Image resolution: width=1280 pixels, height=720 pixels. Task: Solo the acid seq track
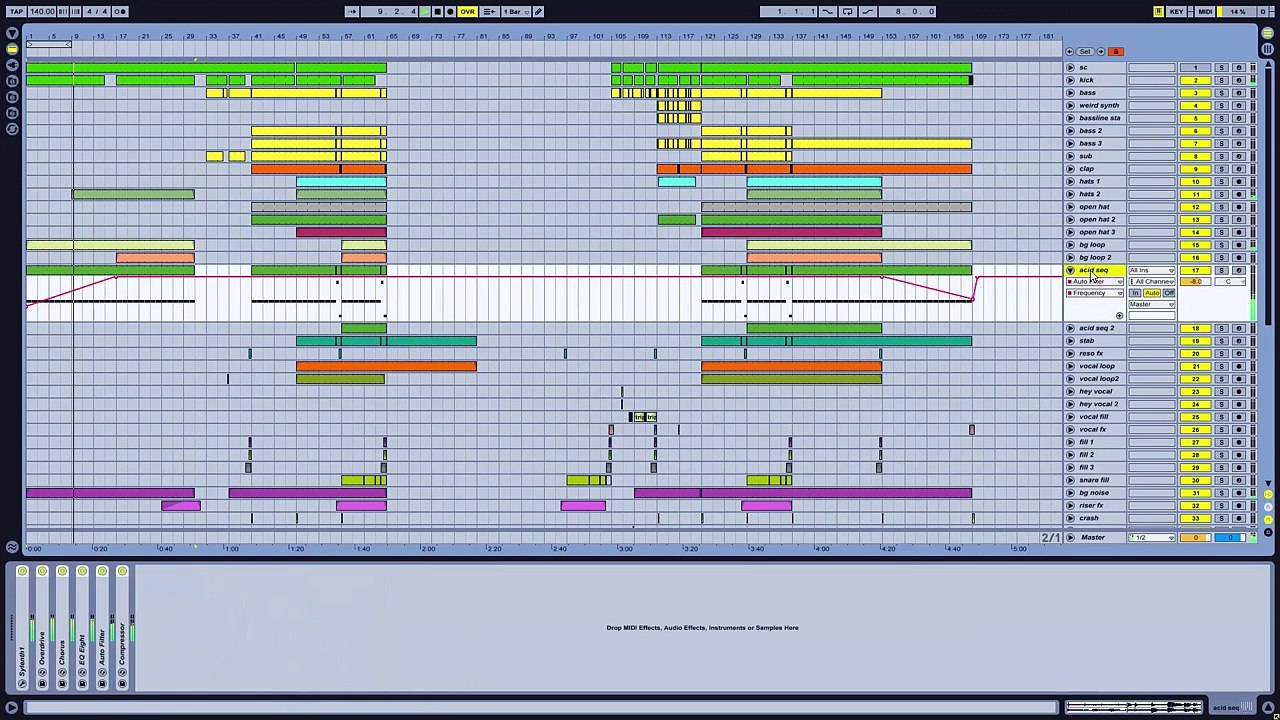[x=1222, y=271]
